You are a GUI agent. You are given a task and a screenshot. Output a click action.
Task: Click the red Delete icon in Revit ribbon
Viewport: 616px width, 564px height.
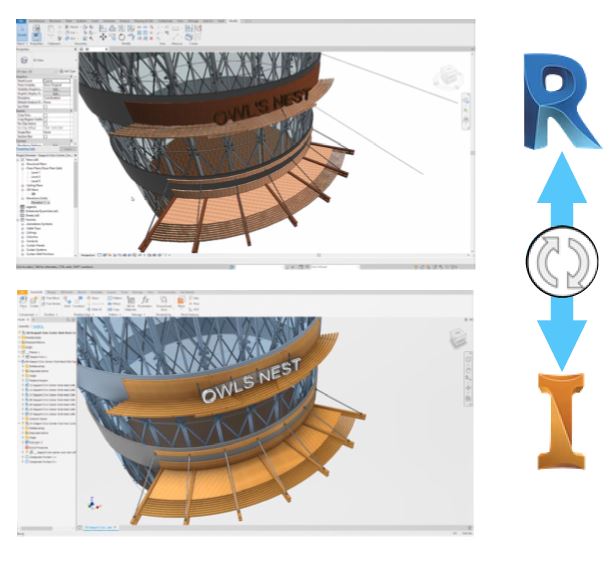pyautogui.click(x=152, y=38)
